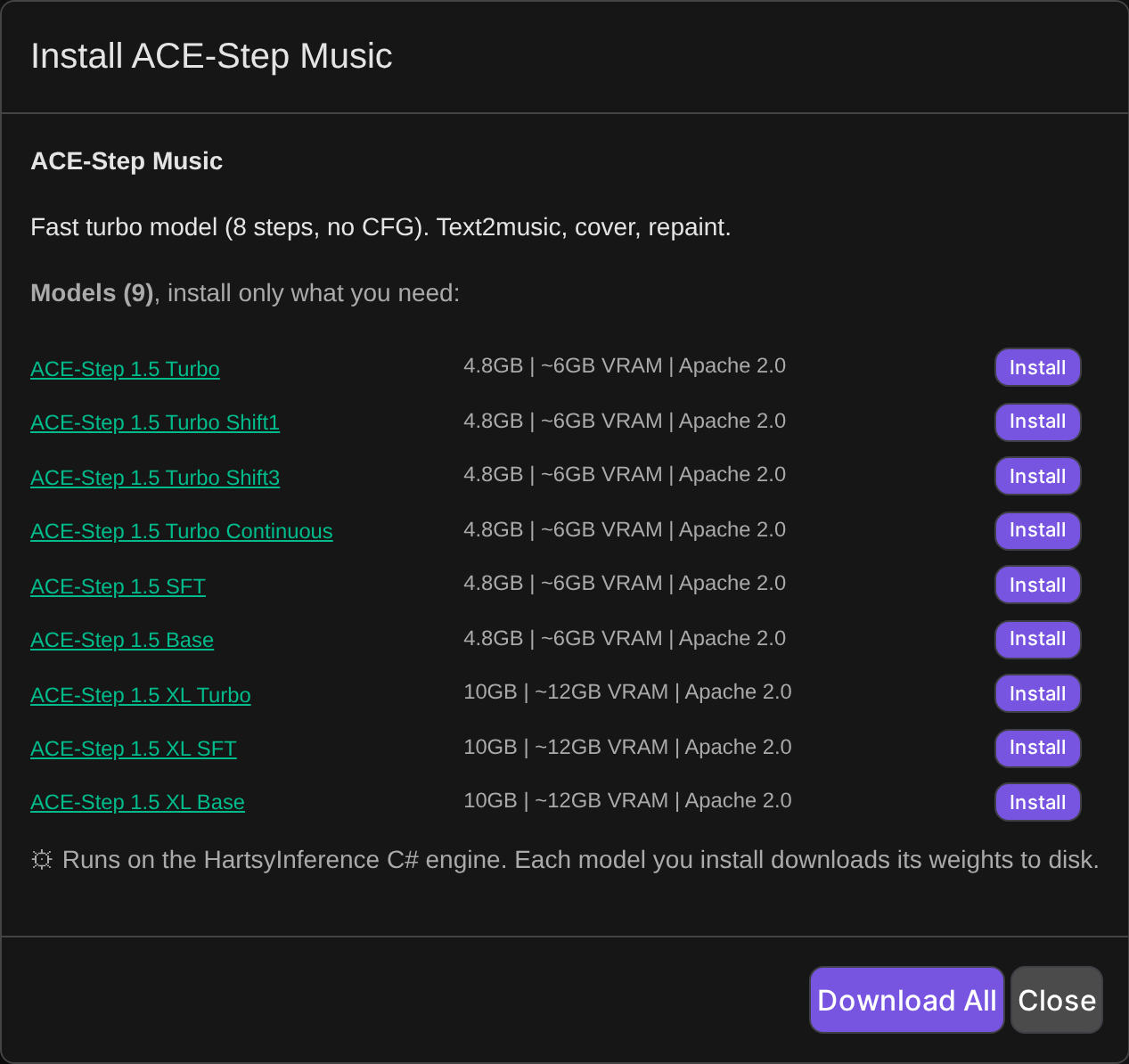Open the ACE-Step 1.5 XL SFT link
1129x1064 pixels.
[x=134, y=749]
